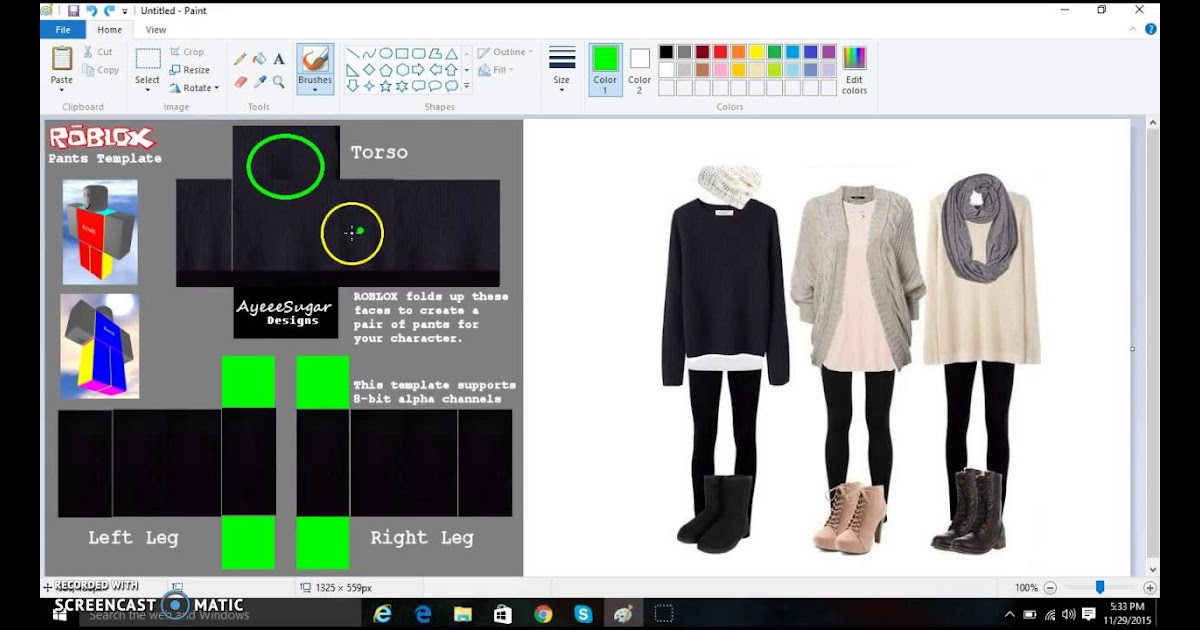Pick the pink color swatch
1200x630 pixels.
[720, 70]
